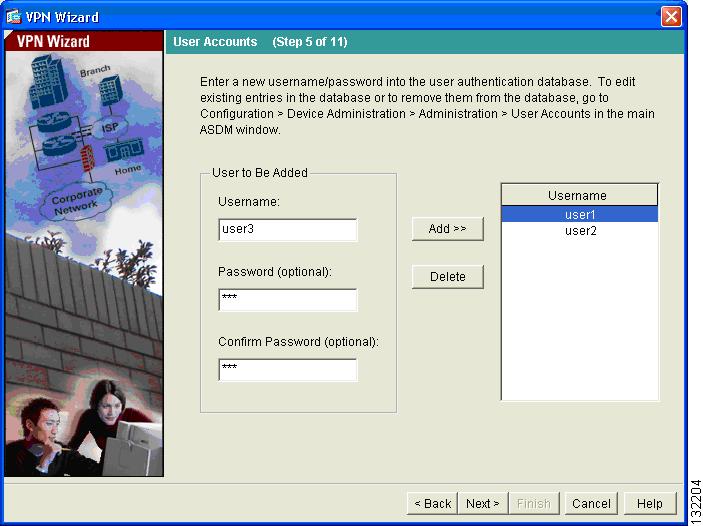
Task: Go to previous step with Back
Action: coord(432,504)
